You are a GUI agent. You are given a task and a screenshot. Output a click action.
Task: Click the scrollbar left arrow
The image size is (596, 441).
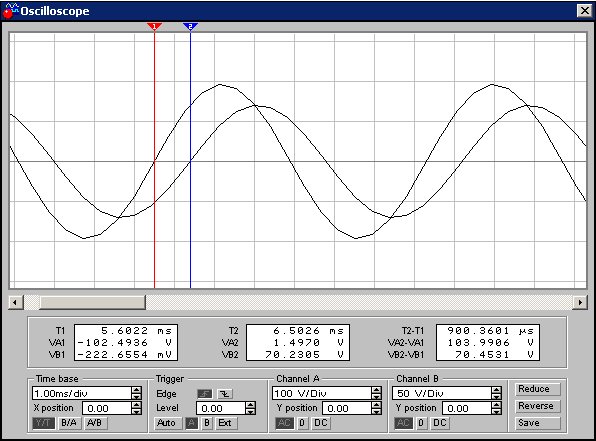(x=16, y=303)
